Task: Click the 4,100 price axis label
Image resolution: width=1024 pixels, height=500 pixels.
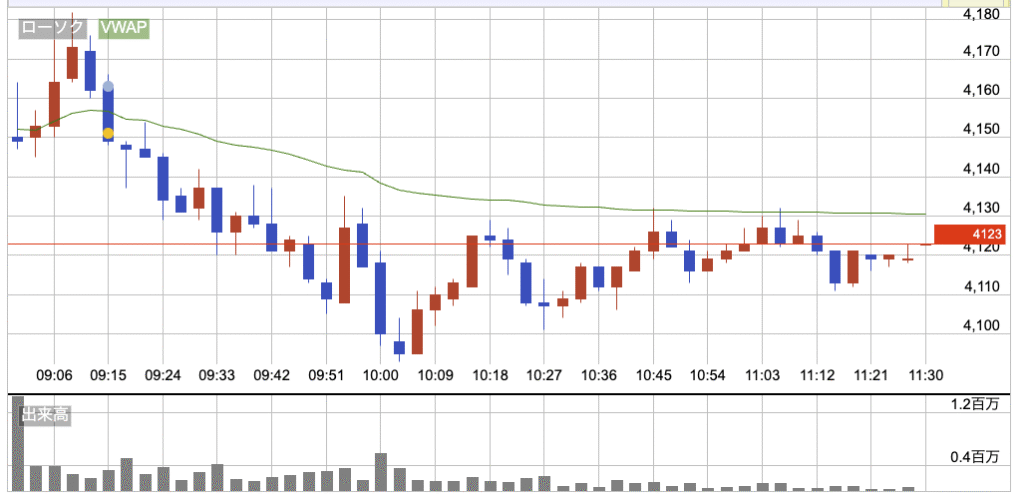Action: 980,325
